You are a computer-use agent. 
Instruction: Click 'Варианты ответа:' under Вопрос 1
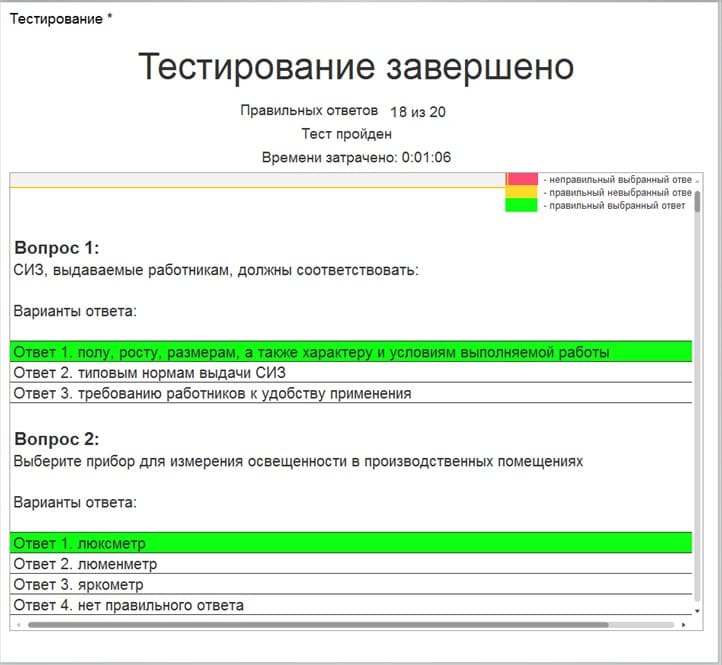click(75, 311)
